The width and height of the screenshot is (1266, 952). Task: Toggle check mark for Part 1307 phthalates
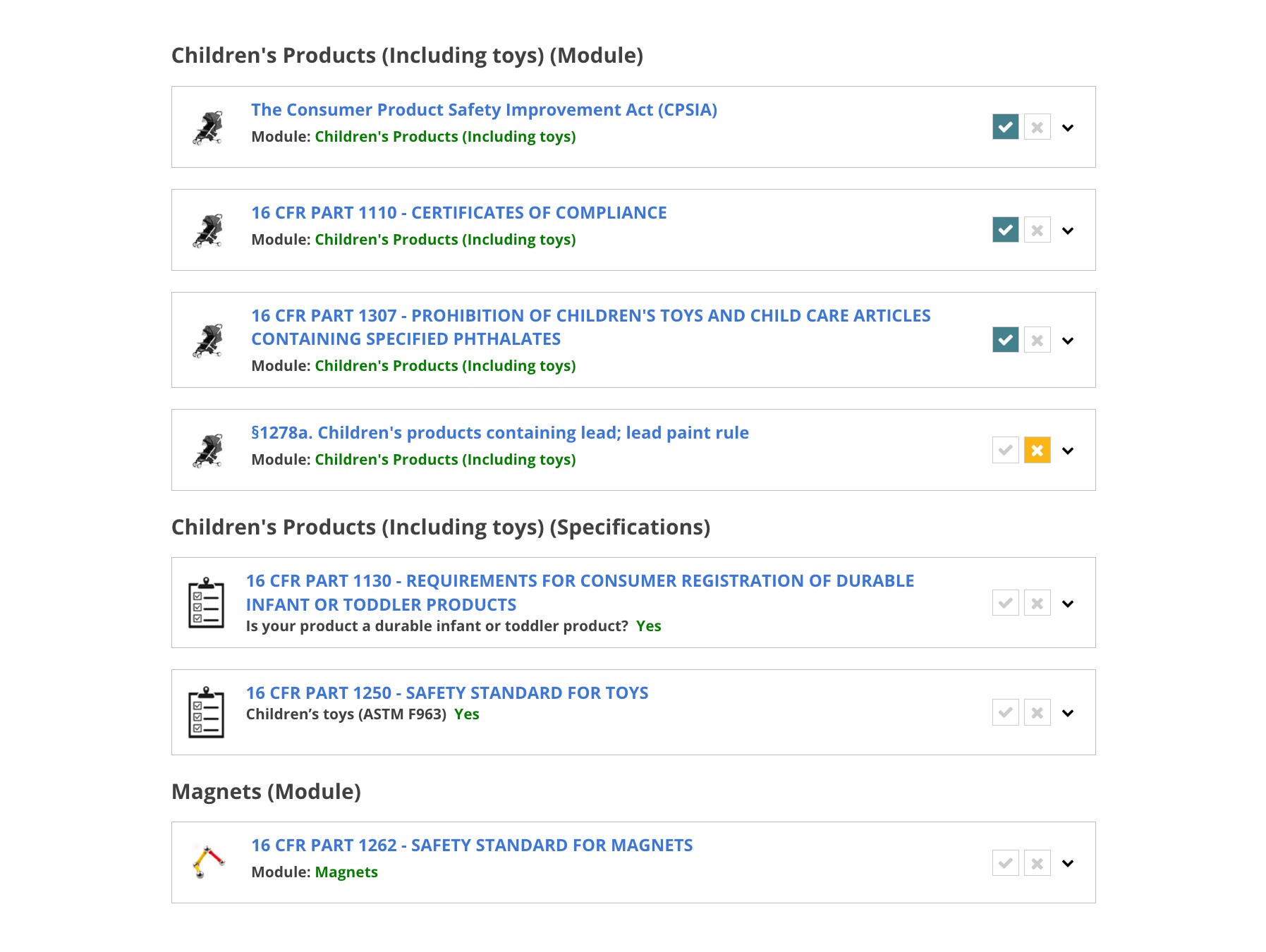pos(1005,340)
